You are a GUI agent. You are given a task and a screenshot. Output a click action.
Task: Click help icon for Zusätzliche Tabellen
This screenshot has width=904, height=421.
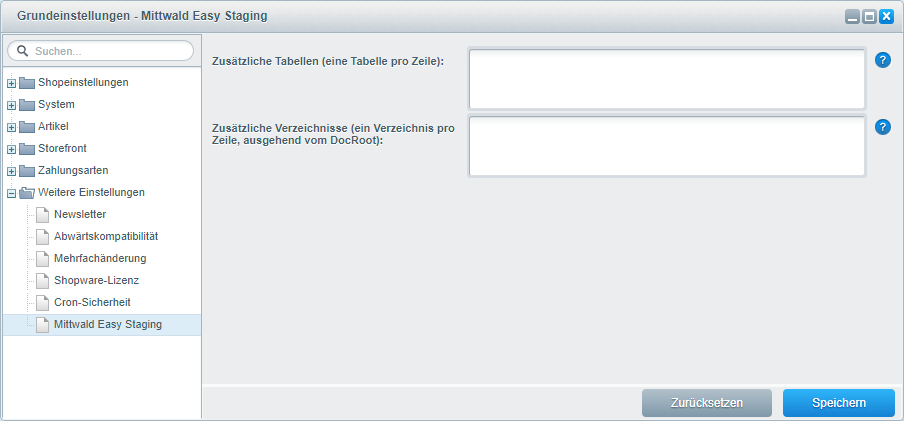tap(883, 60)
